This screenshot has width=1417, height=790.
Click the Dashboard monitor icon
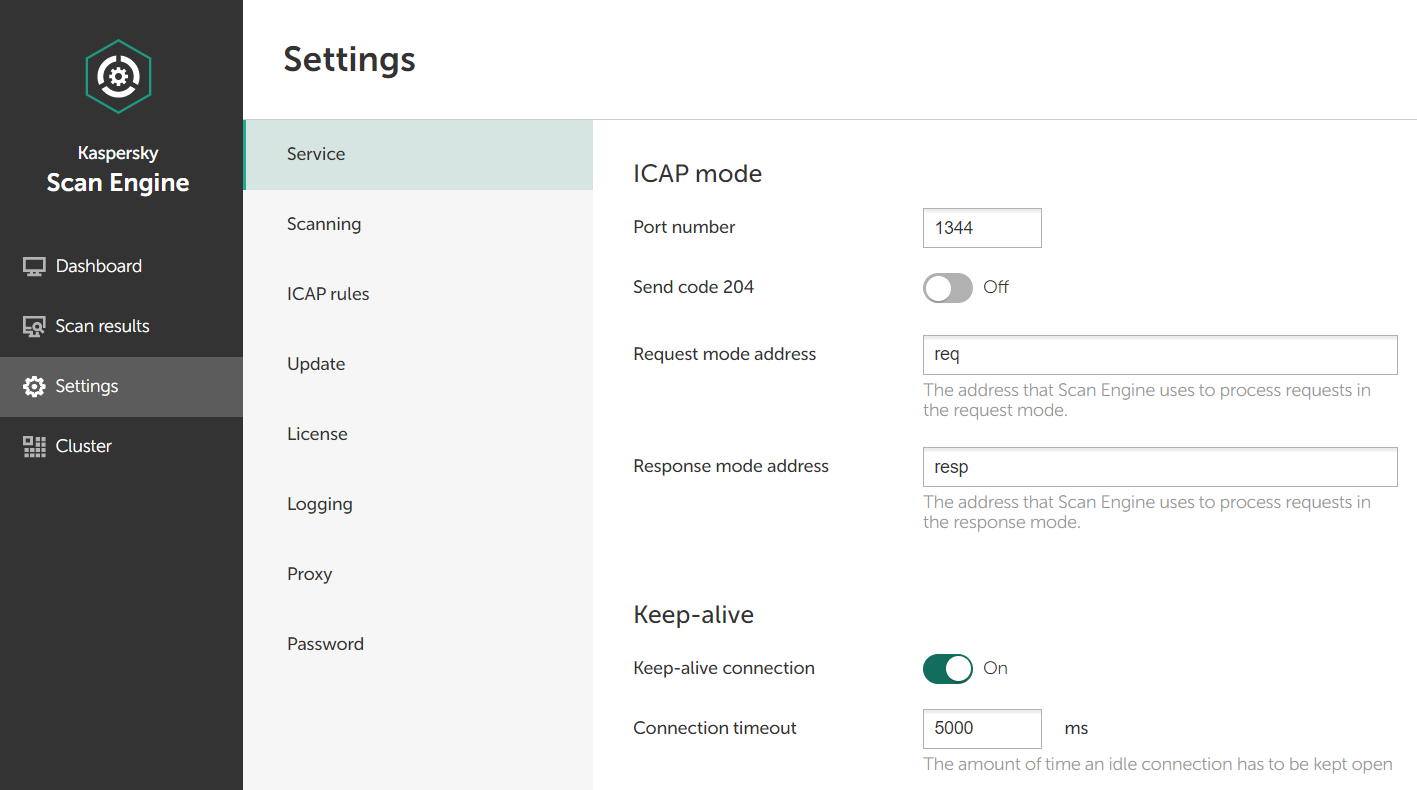coord(34,267)
